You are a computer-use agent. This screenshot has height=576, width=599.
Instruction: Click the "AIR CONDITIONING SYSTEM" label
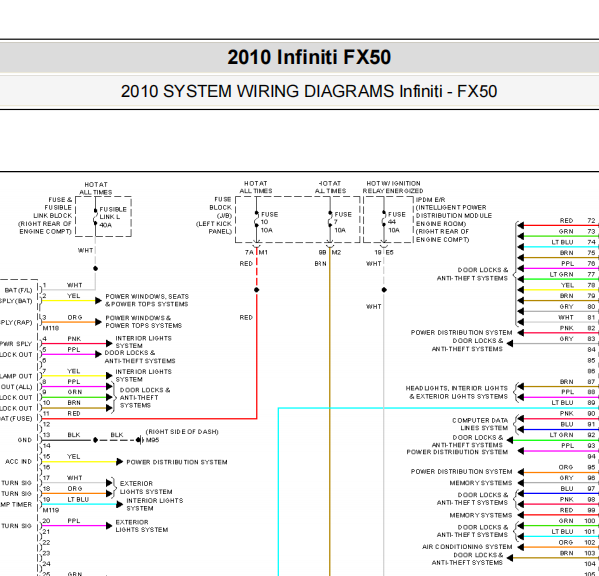tap(467, 547)
